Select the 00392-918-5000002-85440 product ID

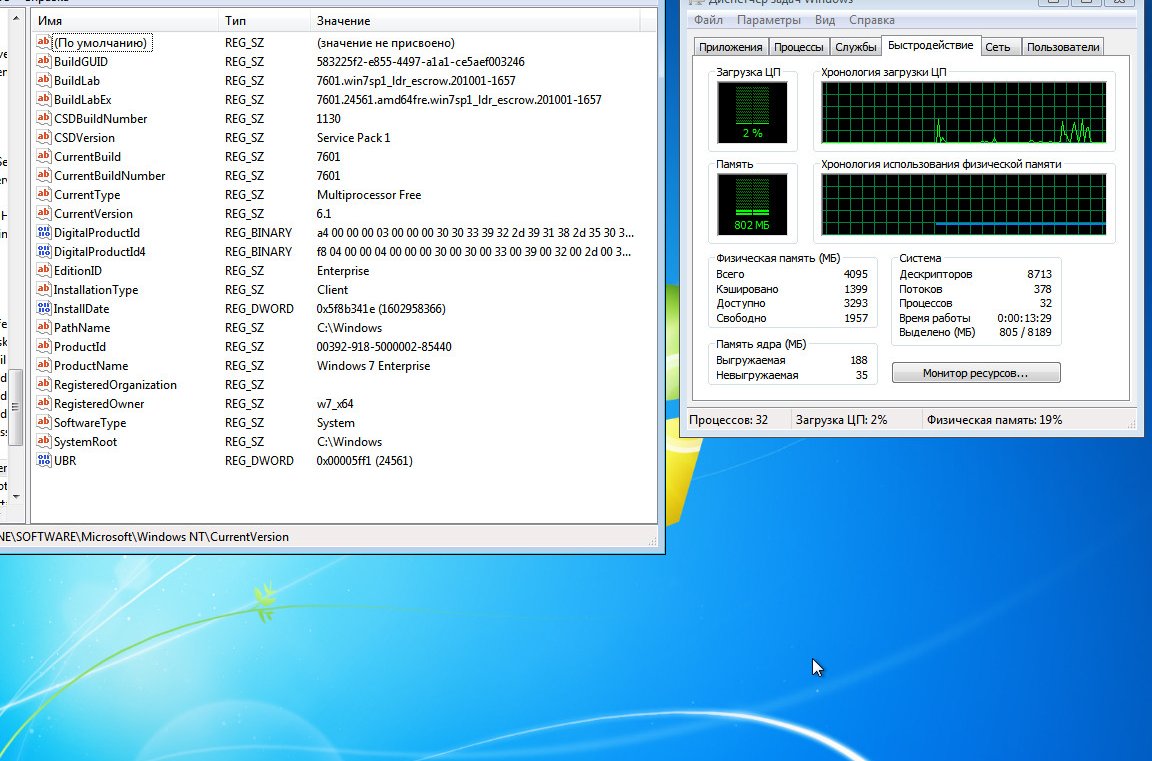pos(384,347)
